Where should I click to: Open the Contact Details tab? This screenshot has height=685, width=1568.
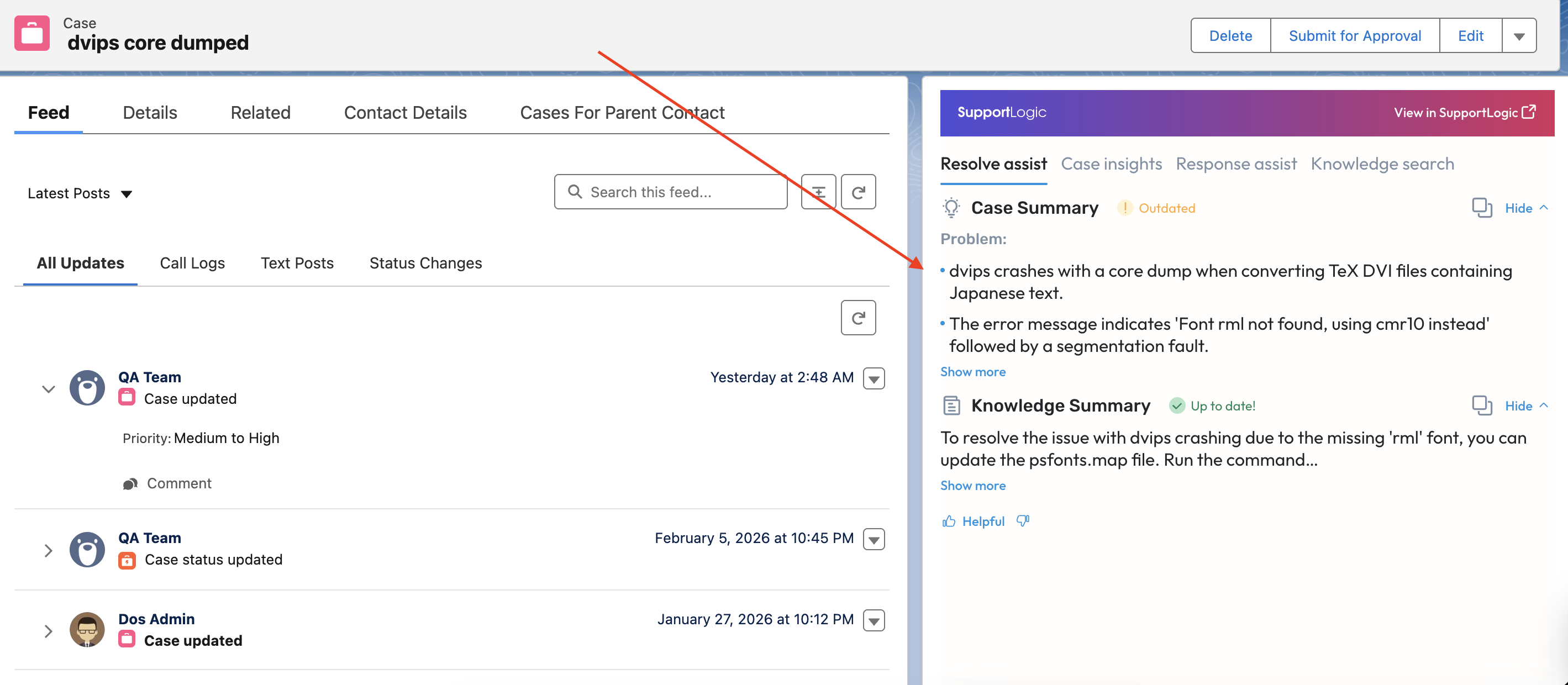click(405, 113)
